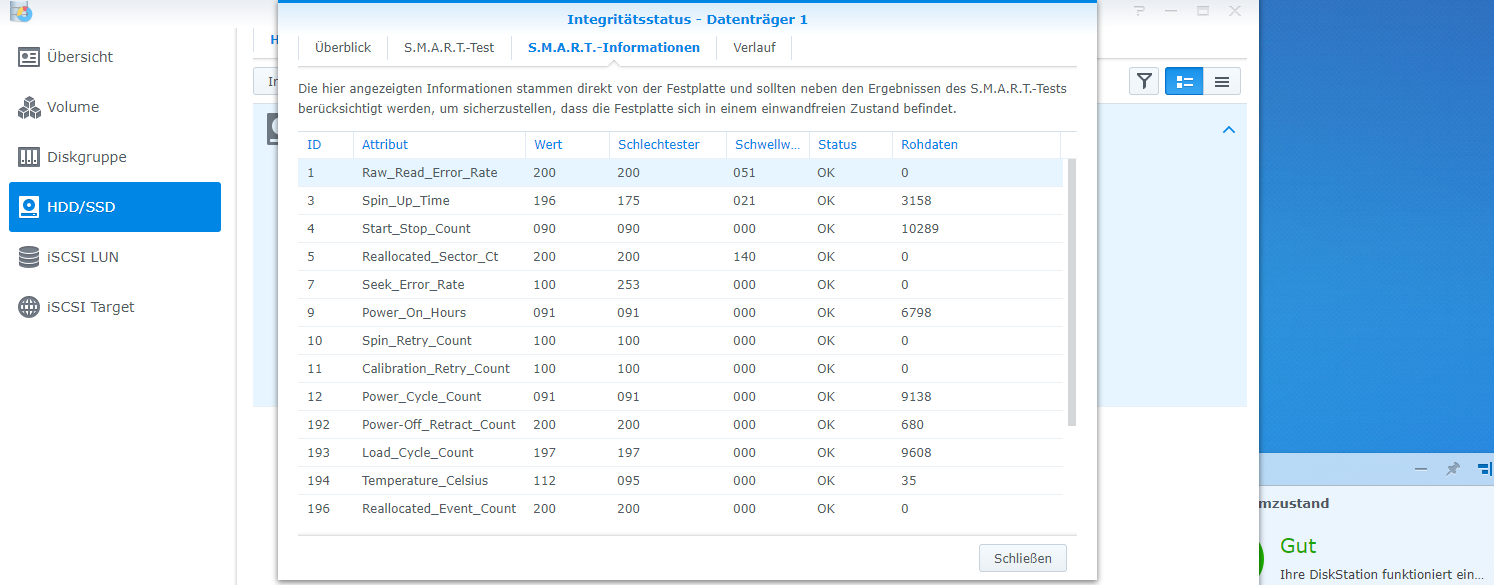Viewport: 1494px width, 585px height.
Task: Click raw data value 6798
Action: click(916, 313)
